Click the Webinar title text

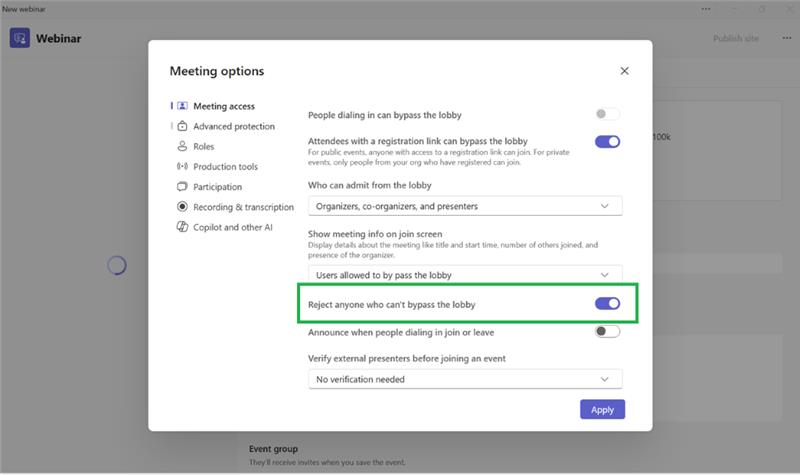(58, 38)
